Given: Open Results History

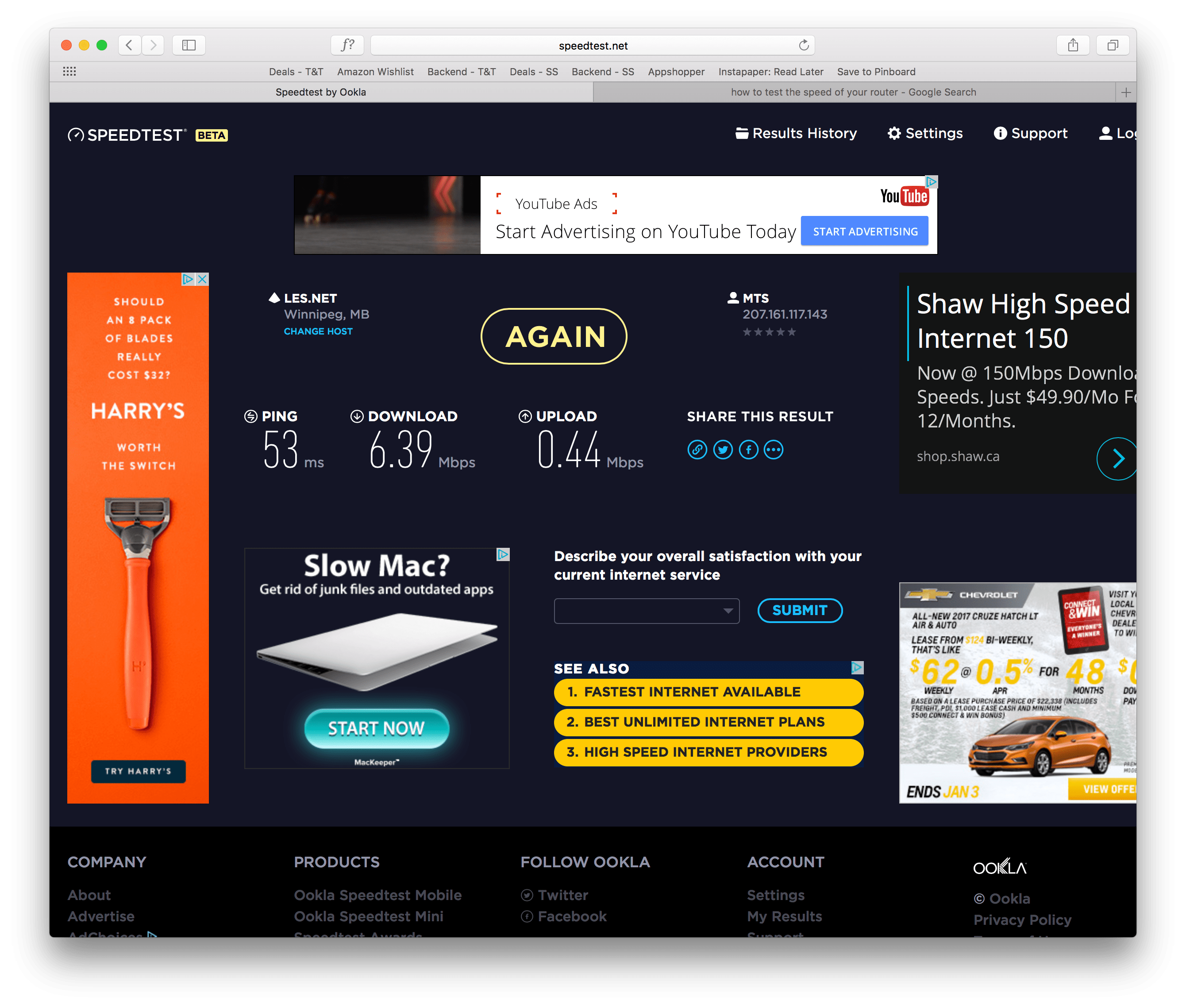Looking at the screenshot, I should [796, 133].
